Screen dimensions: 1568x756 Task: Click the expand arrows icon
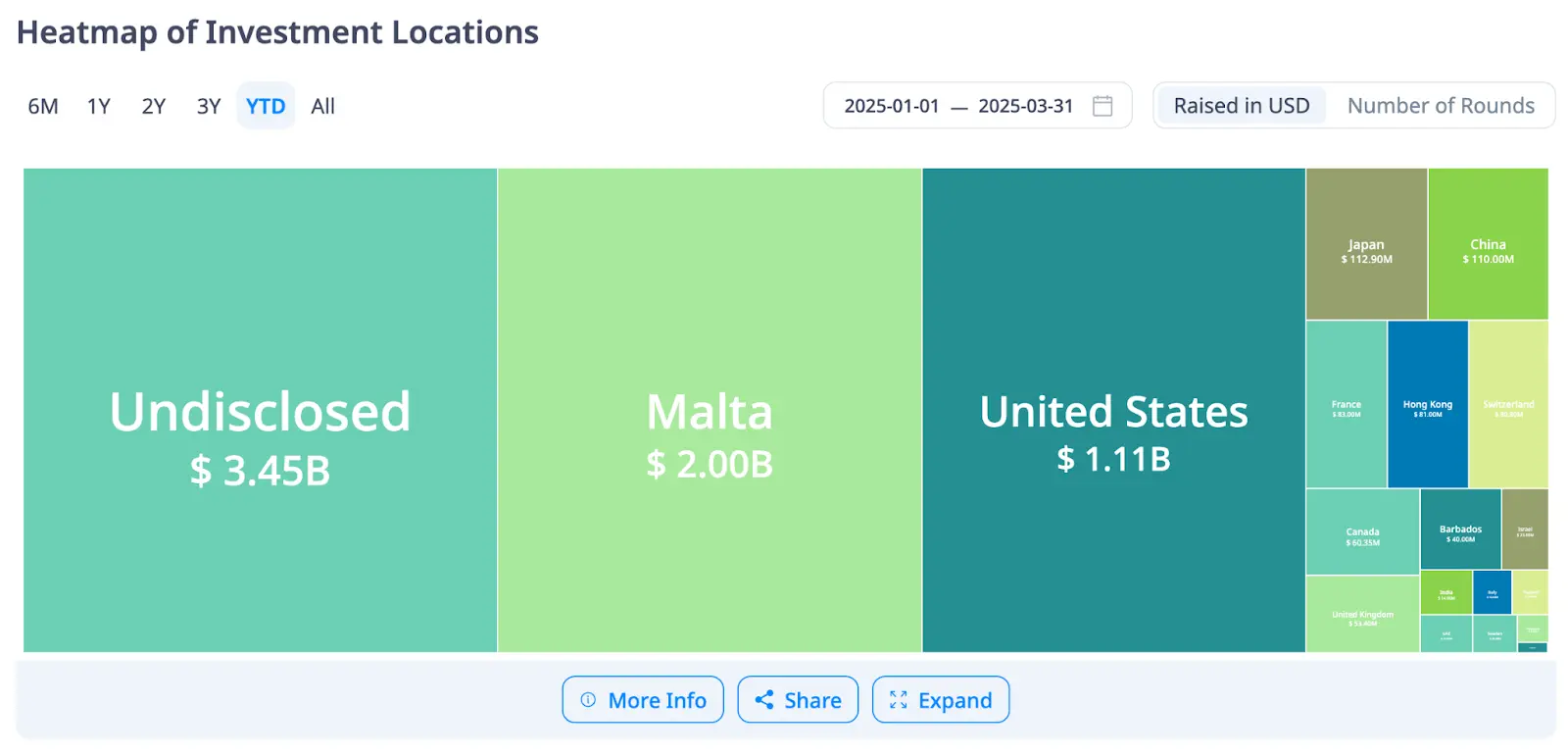[x=898, y=700]
